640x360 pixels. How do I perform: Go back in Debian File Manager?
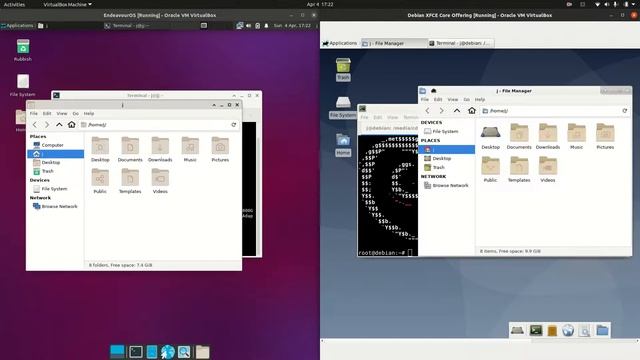point(427,111)
